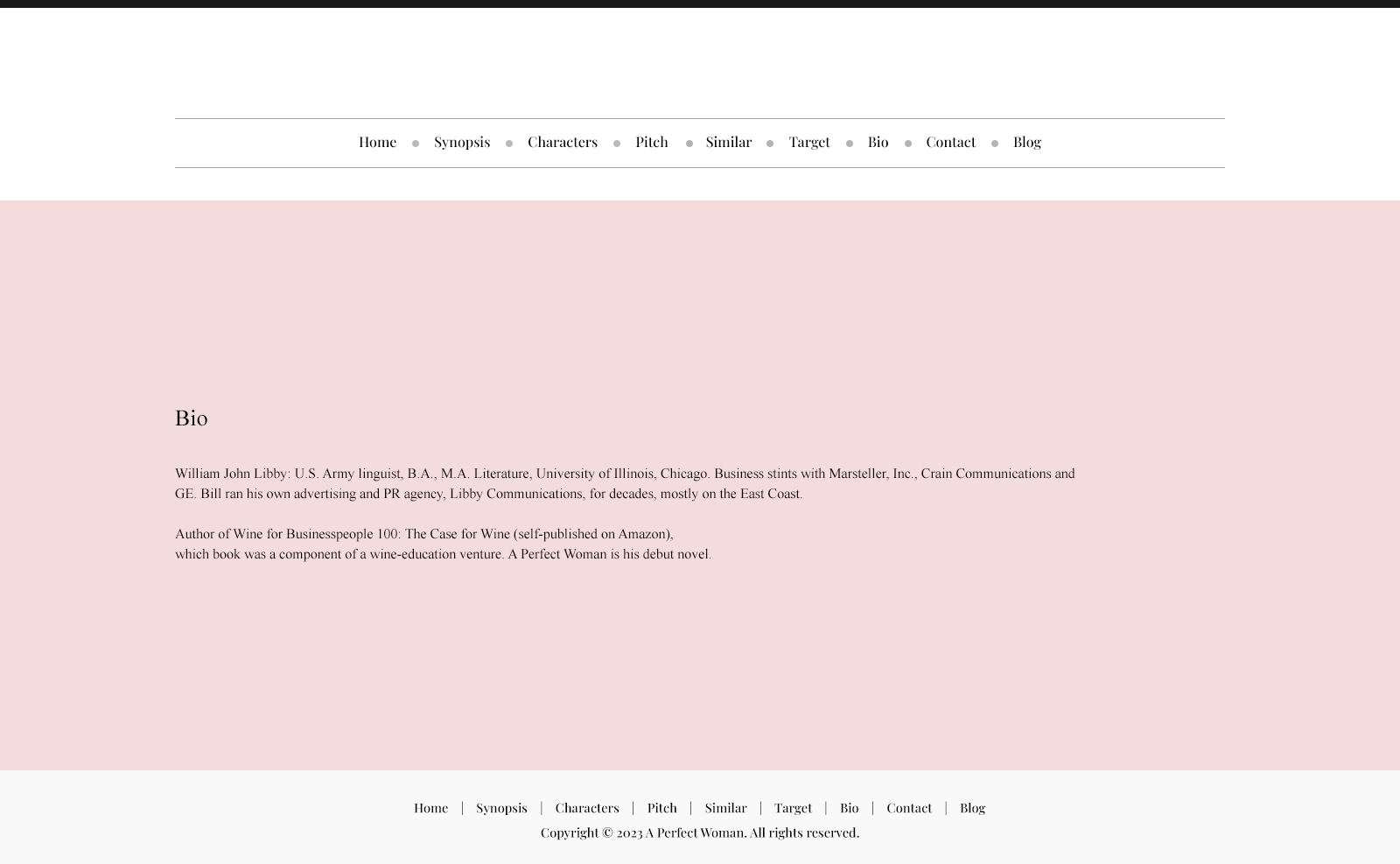1400x864 pixels.
Task: Click Pitch in the footer links
Action: click(x=661, y=808)
